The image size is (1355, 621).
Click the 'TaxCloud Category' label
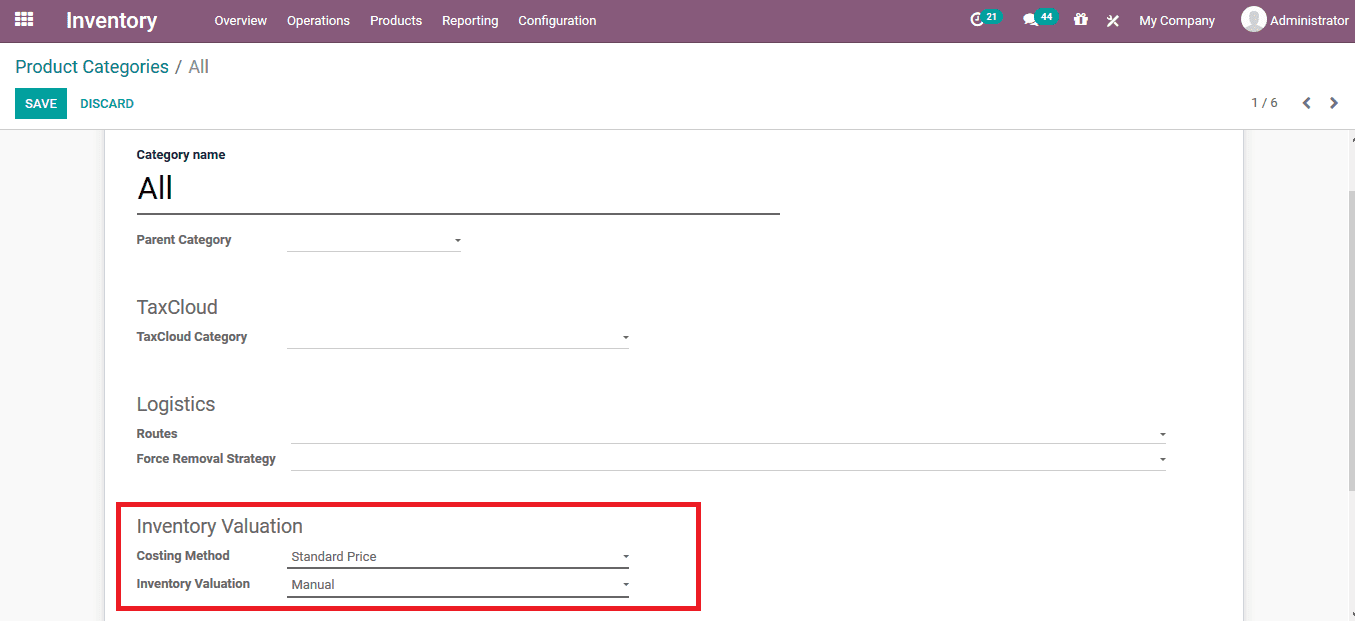[192, 337]
